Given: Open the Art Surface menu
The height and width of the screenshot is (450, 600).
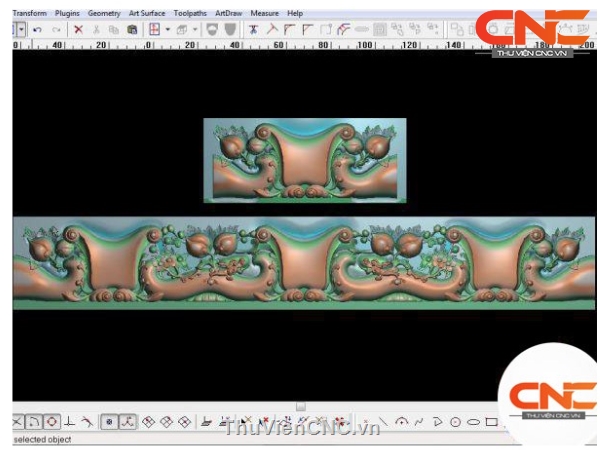Looking at the screenshot, I should pyautogui.click(x=147, y=13).
